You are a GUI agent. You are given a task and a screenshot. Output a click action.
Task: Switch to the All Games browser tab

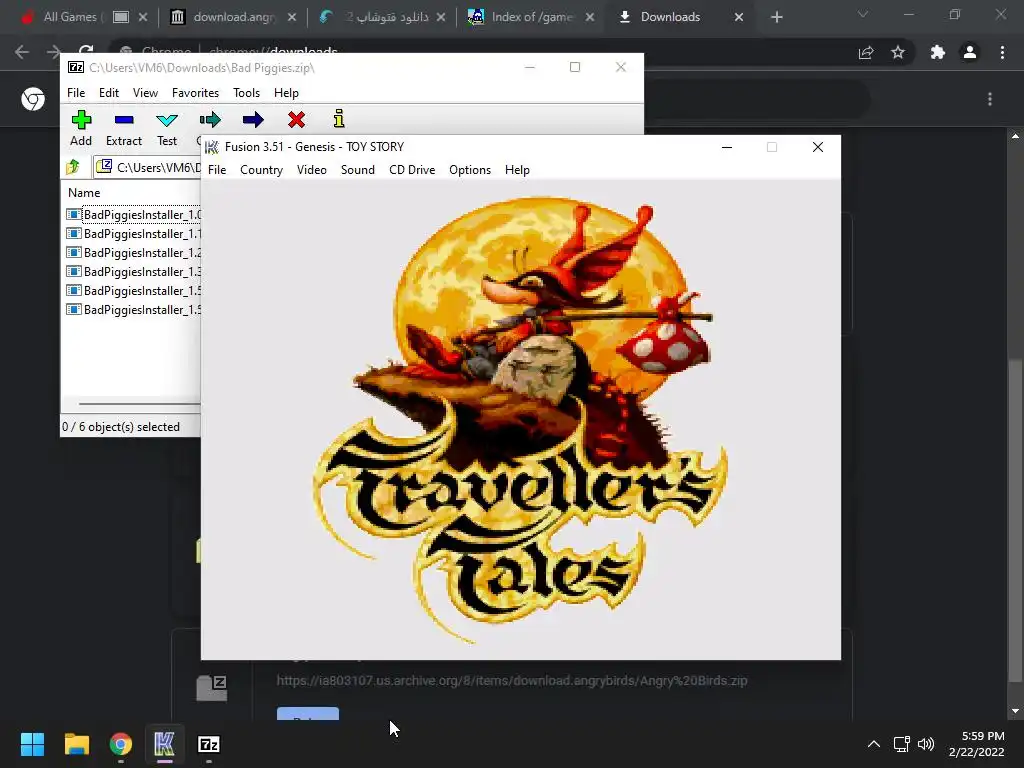84,17
